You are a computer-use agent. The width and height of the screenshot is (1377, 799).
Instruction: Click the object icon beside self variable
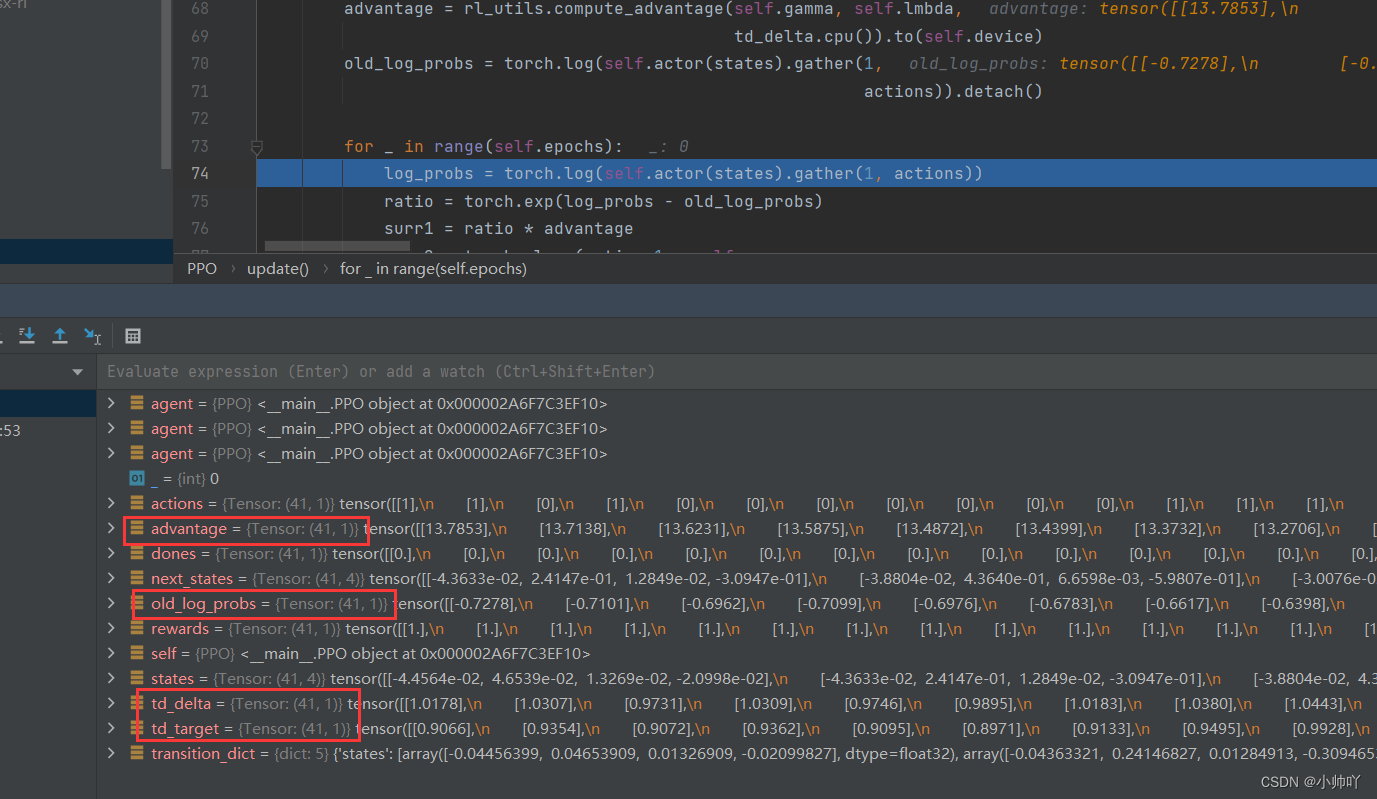click(x=137, y=653)
